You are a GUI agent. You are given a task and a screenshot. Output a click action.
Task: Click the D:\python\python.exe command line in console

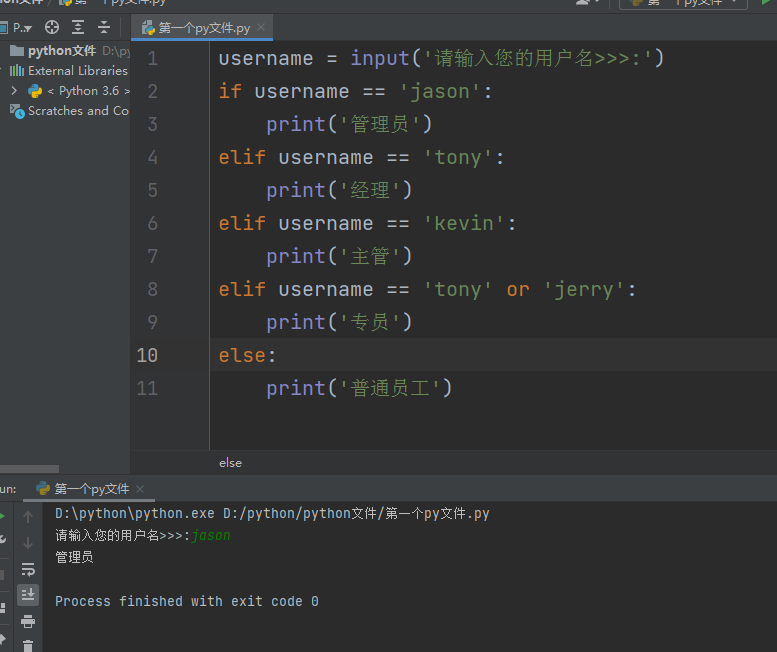[272, 513]
